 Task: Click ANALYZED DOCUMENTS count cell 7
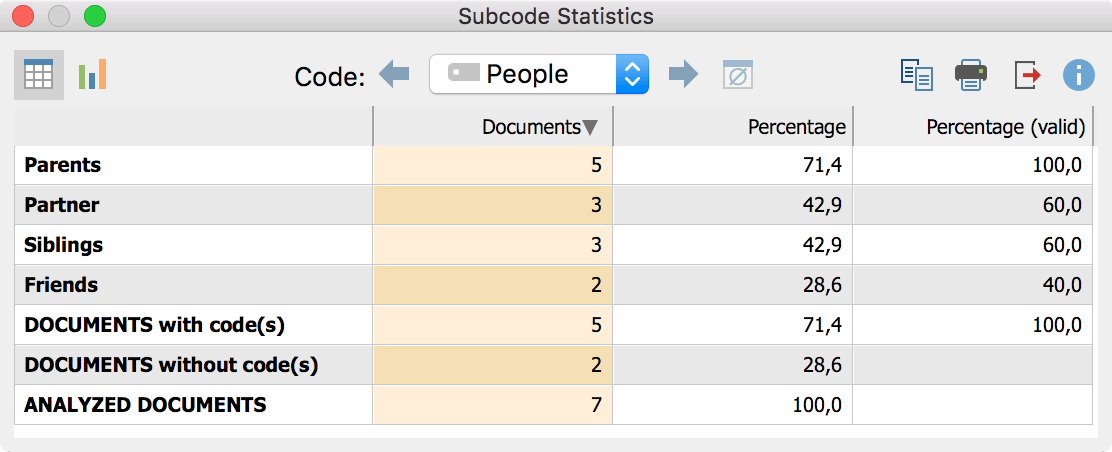[x=493, y=404]
